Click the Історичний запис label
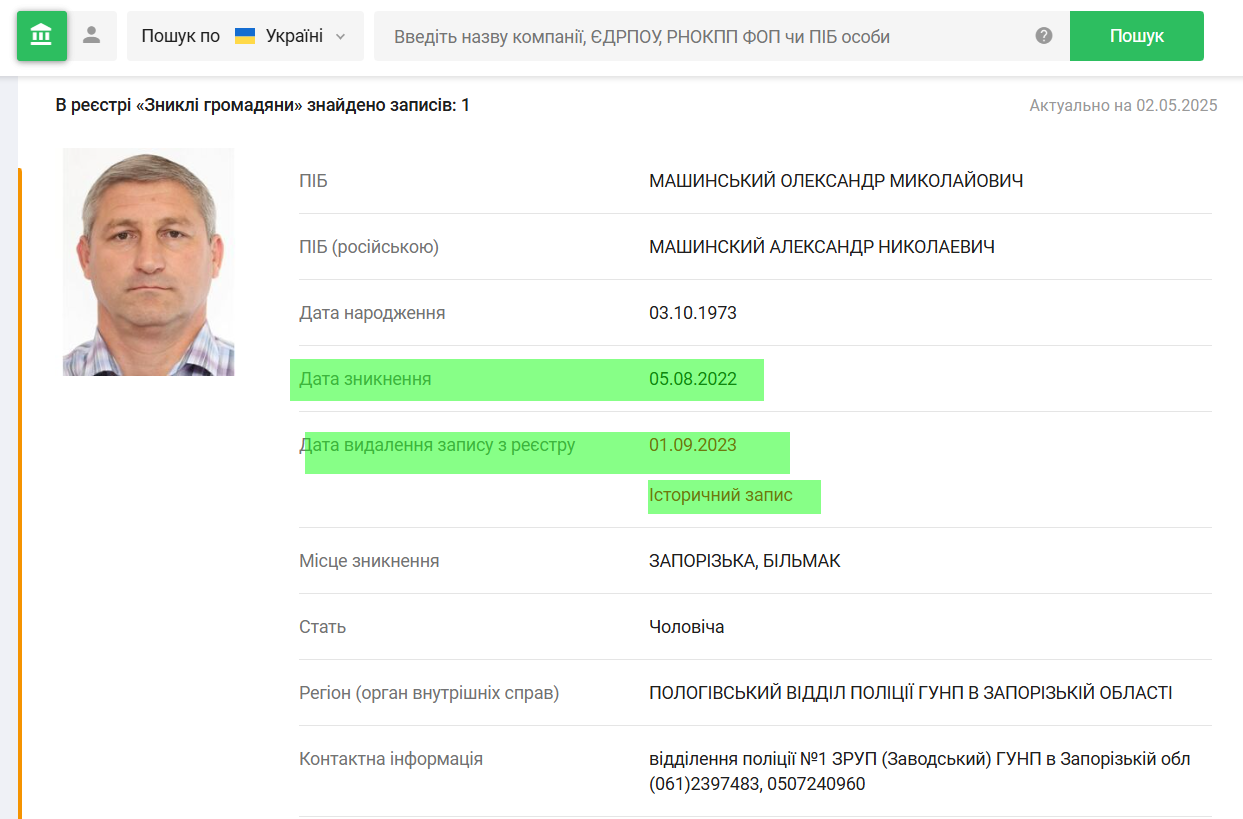Image resolution: width=1243 pixels, height=819 pixels. 734,496
